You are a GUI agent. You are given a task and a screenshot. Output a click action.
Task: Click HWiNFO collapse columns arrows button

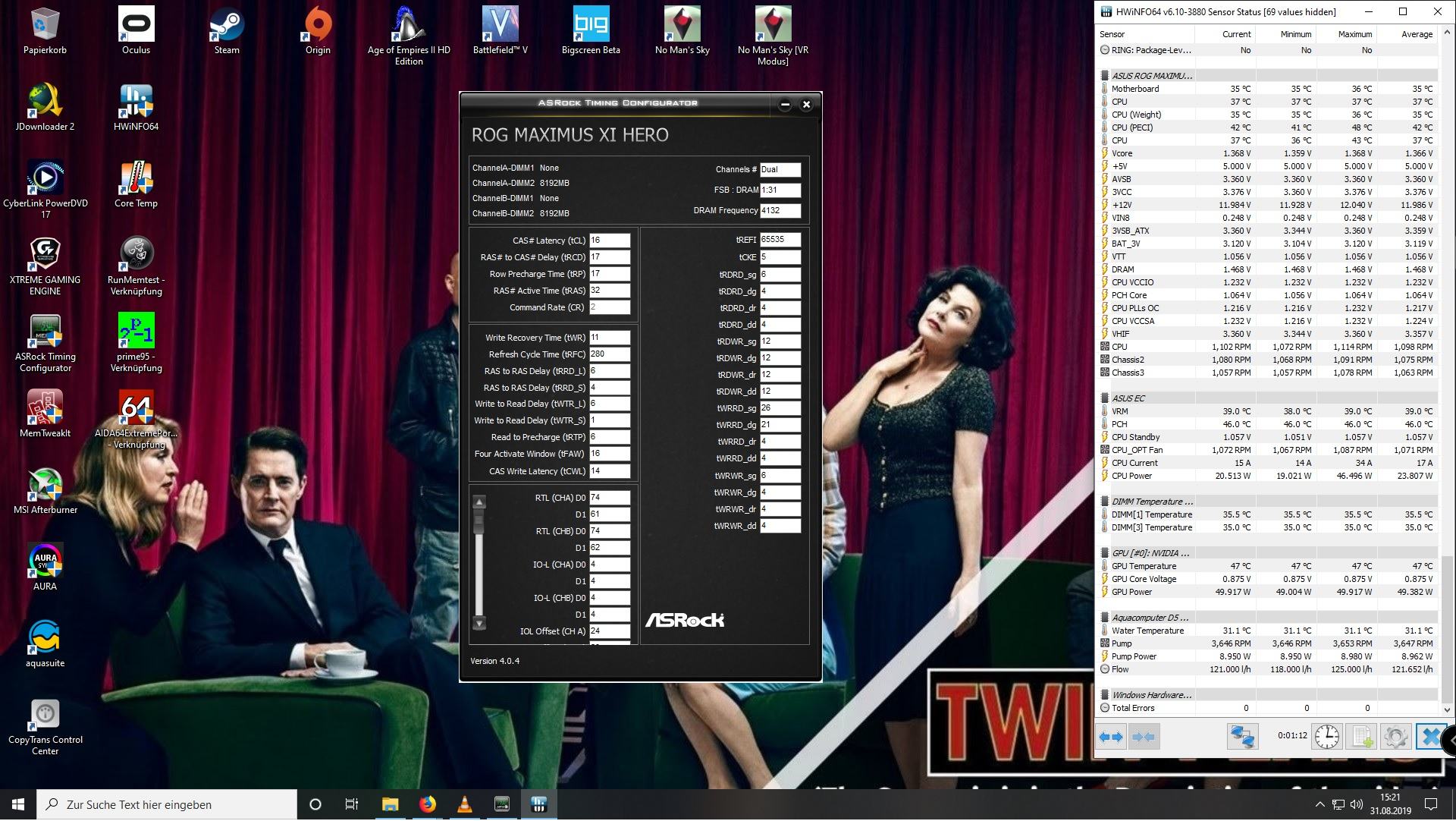pos(1143,737)
